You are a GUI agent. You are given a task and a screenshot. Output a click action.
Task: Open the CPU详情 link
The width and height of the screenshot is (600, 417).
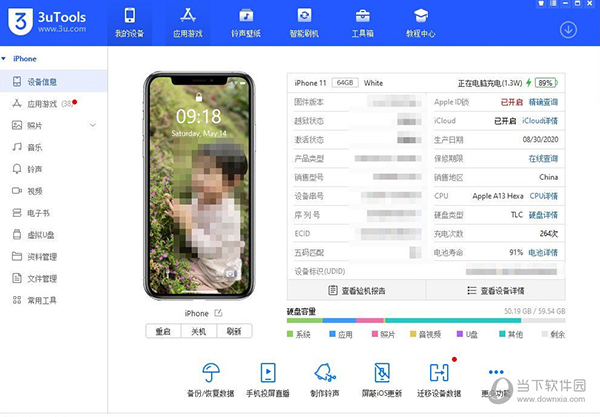[544, 196]
